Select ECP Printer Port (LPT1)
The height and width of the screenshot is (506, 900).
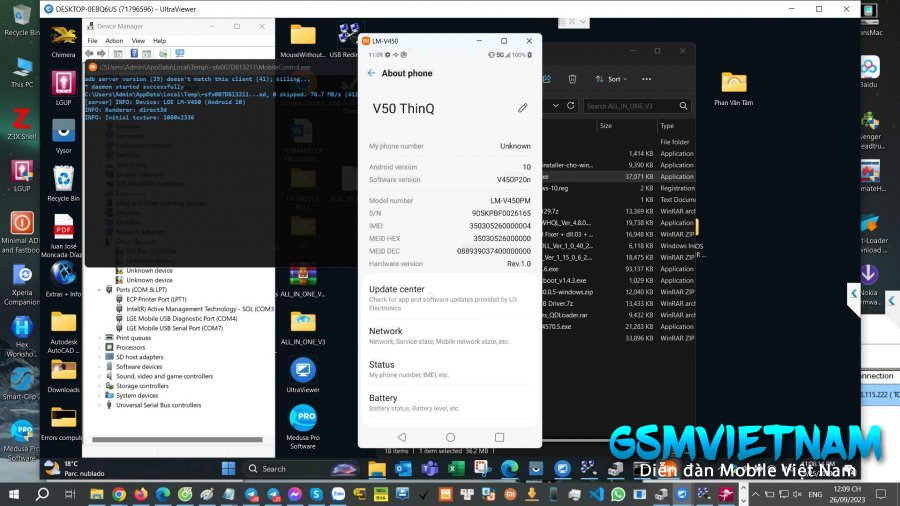point(156,299)
